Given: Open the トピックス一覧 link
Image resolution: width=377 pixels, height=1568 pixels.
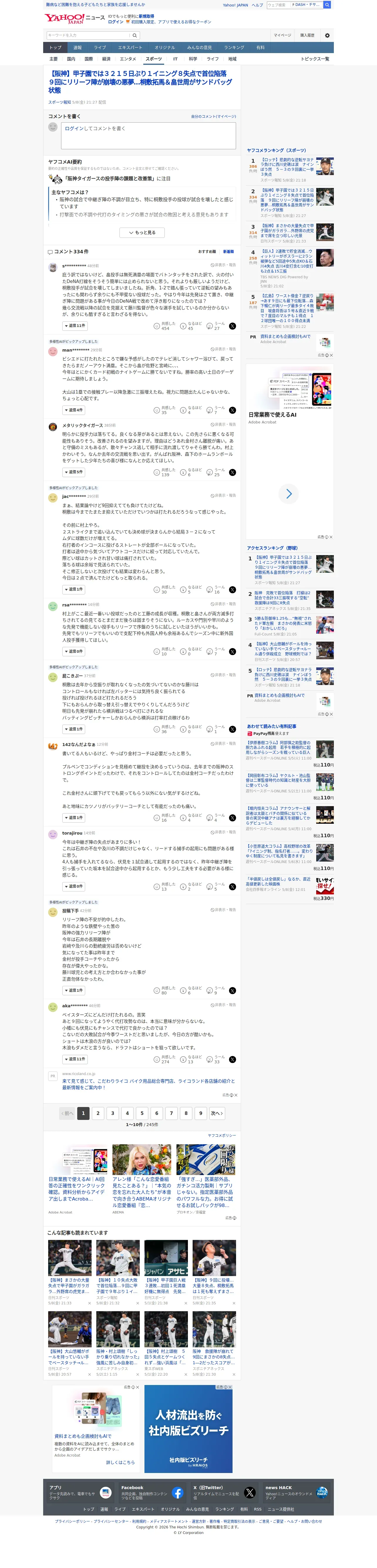Looking at the screenshot, I should pyautogui.click(x=315, y=59).
